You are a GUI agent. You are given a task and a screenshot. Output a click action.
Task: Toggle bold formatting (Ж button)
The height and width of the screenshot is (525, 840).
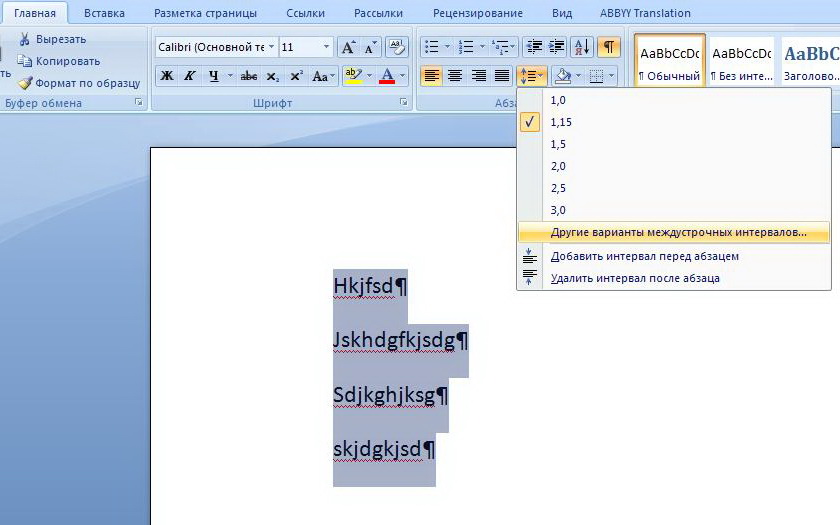[167, 76]
